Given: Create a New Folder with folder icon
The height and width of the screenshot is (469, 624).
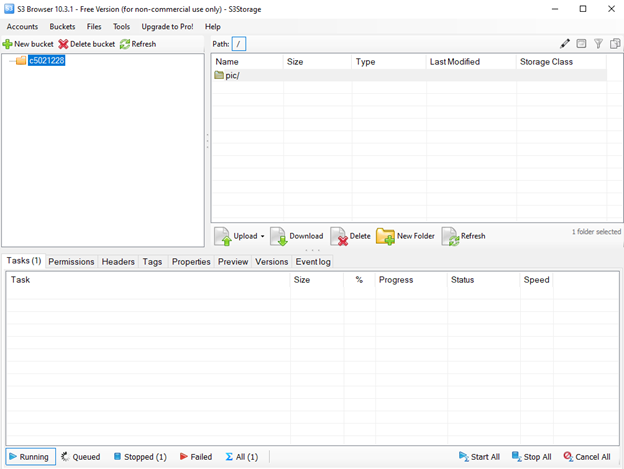Looking at the screenshot, I should (x=385, y=236).
